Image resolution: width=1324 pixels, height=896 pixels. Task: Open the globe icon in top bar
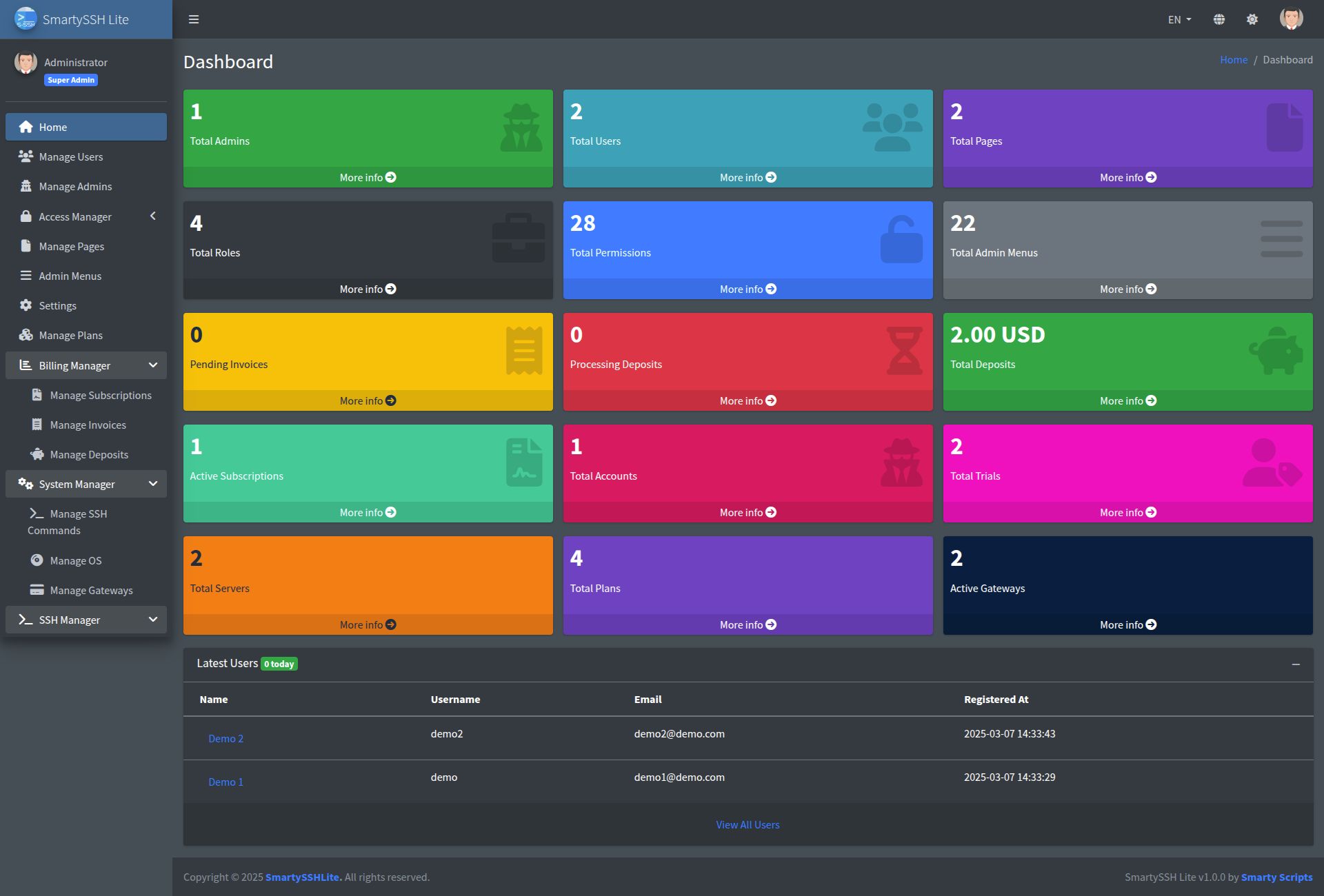(1219, 19)
